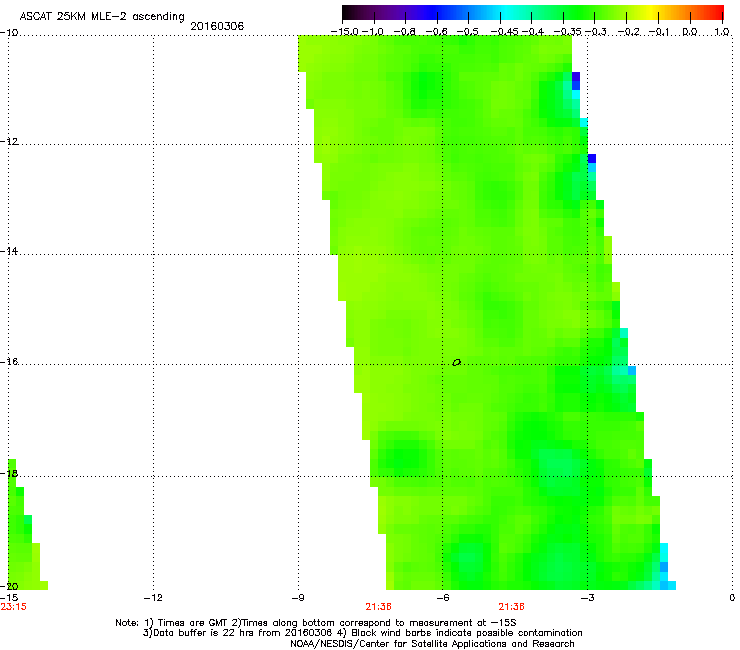Click the NOAA/NESDIS credit line
The height and width of the screenshot is (650, 740).
click(432, 644)
